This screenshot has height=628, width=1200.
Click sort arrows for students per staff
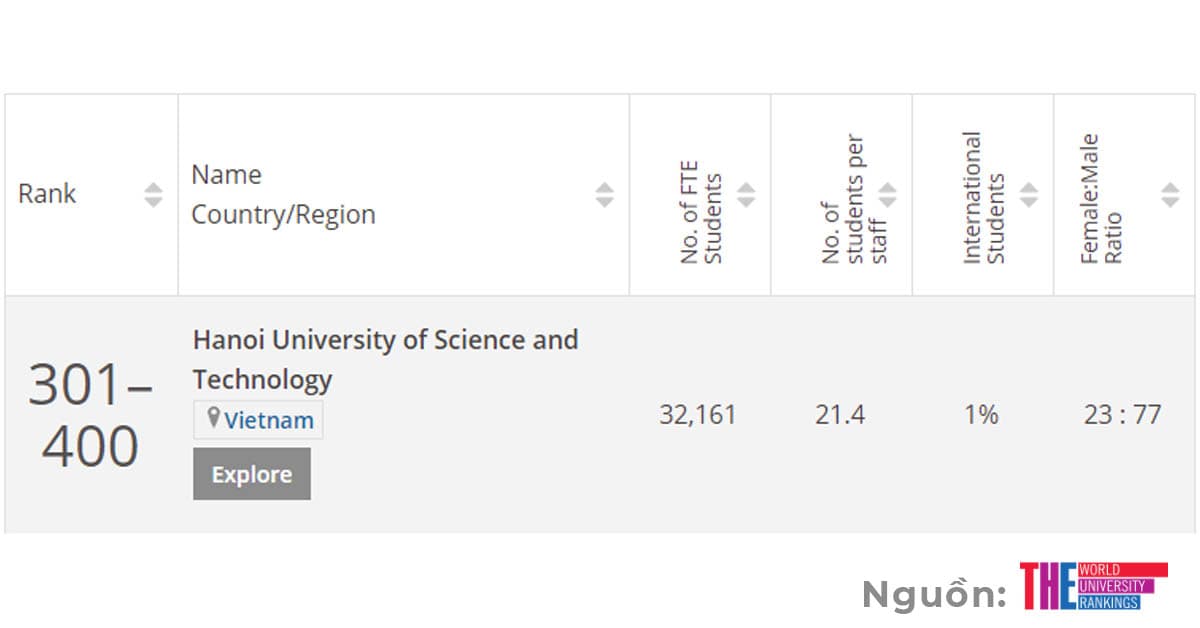pos(887,195)
